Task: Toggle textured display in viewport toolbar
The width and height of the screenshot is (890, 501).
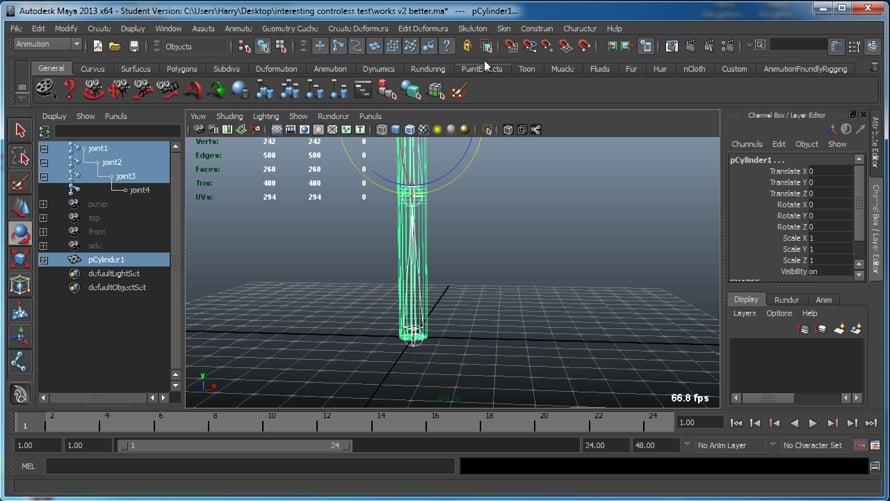Action: [x=423, y=130]
